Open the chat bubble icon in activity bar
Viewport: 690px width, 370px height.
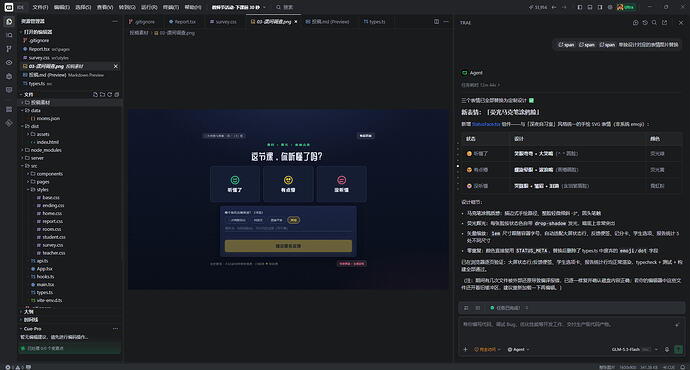tap(9, 90)
